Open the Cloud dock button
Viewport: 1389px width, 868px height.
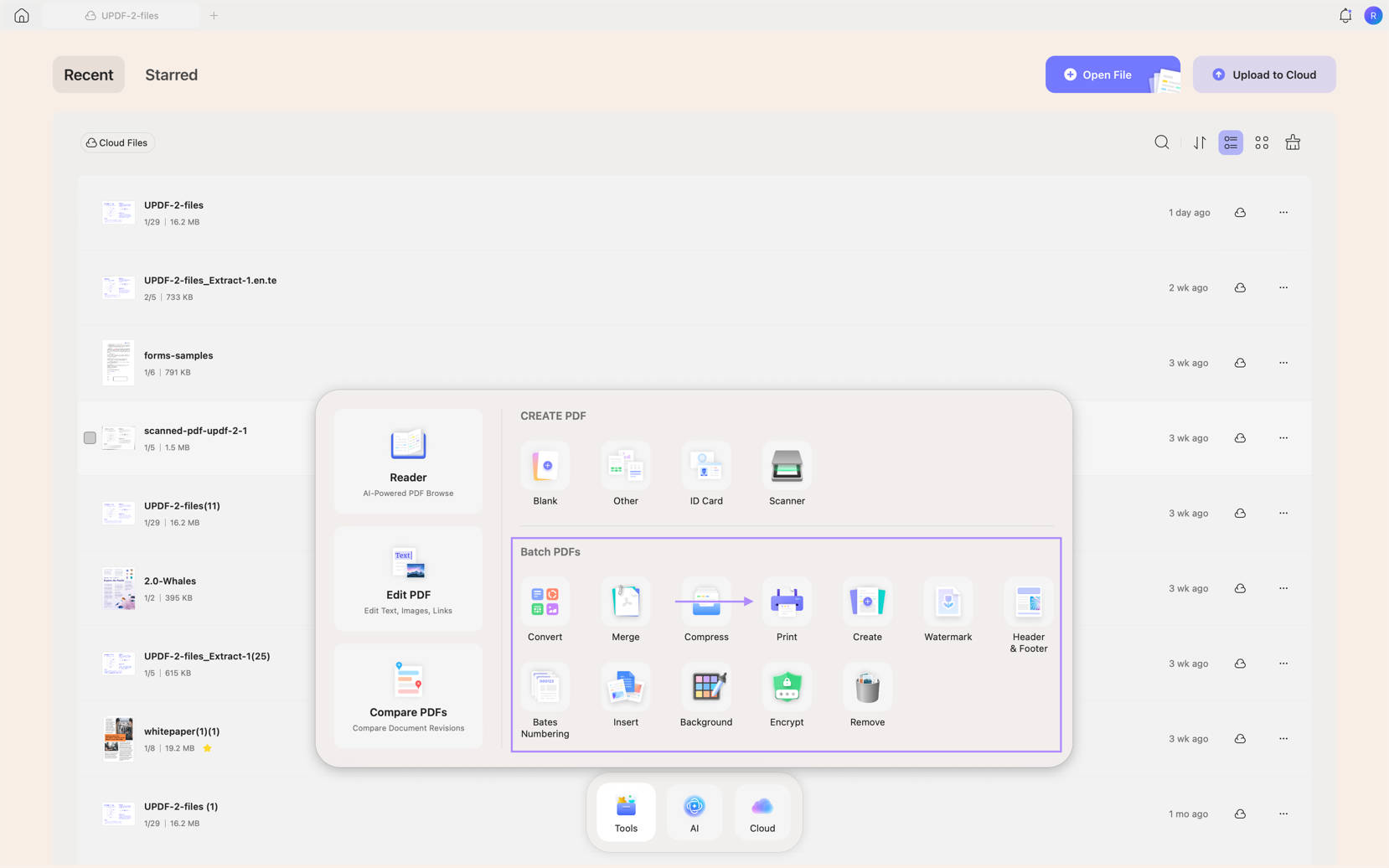[762, 812]
